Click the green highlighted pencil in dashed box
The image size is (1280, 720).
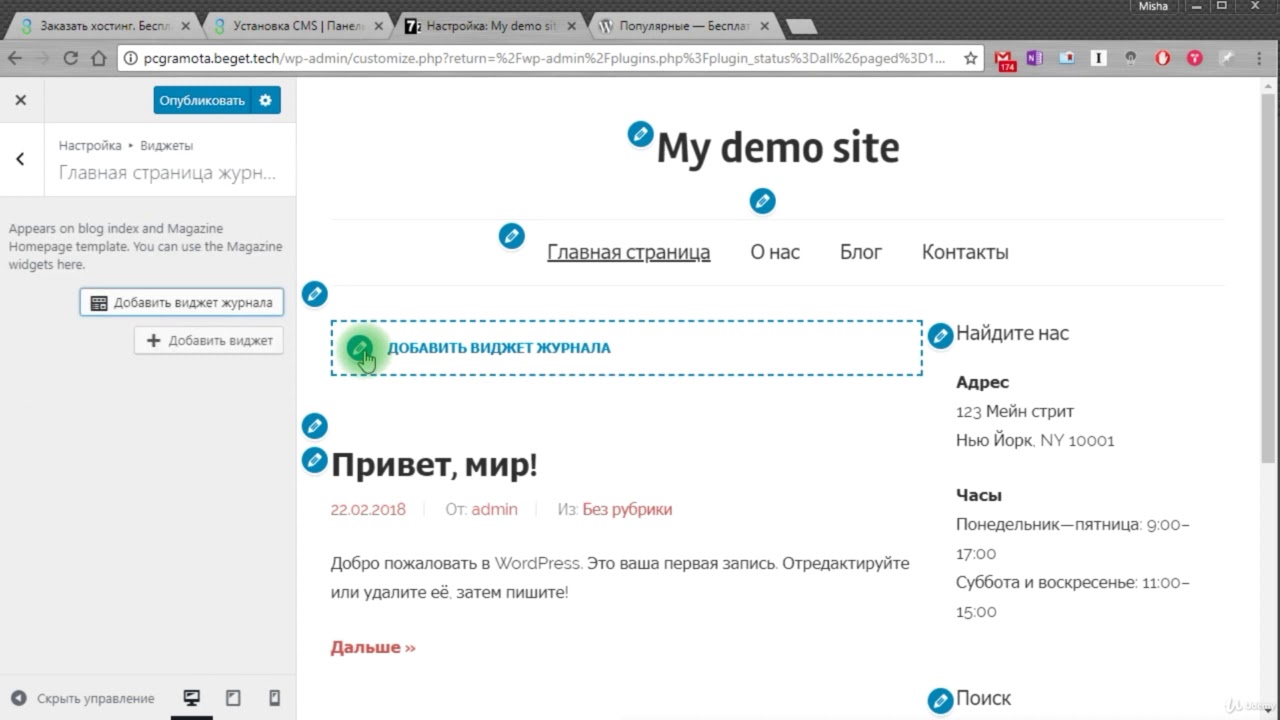pos(360,348)
